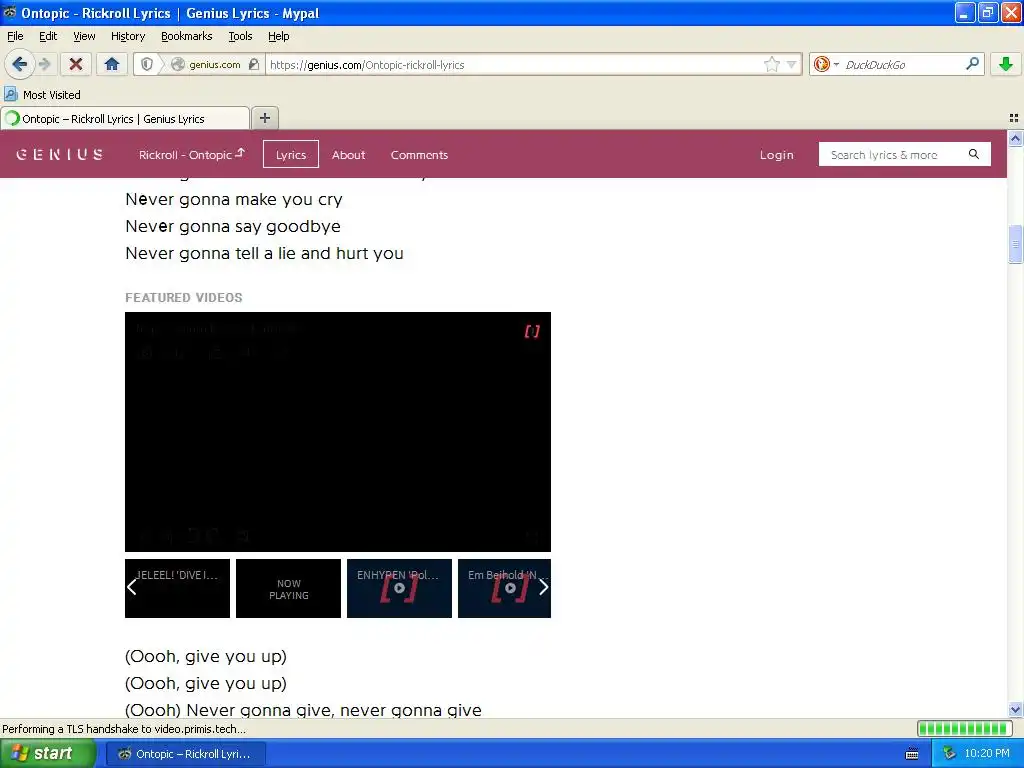Click the scrollbar down arrow
This screenshot has width=1024, height=768.
tap(1015, 710)
